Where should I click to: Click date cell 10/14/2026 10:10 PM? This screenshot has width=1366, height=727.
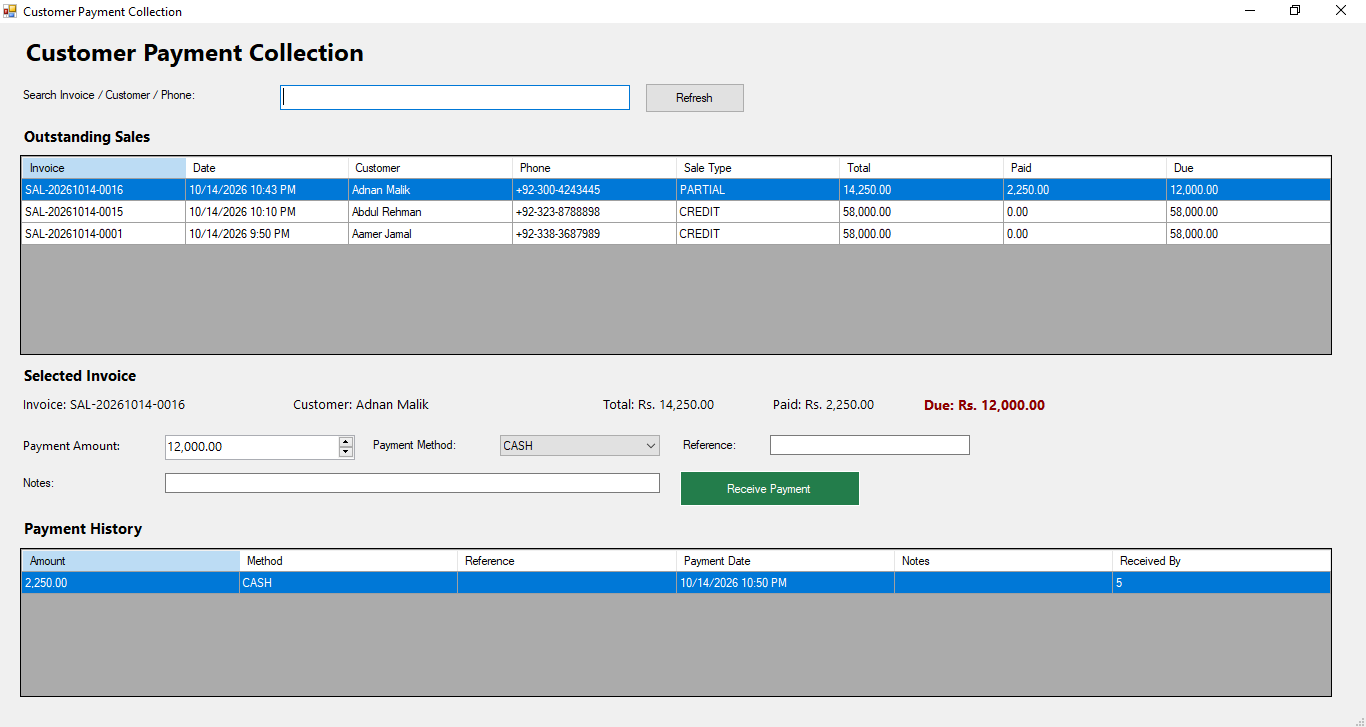(x=267, y=212)
